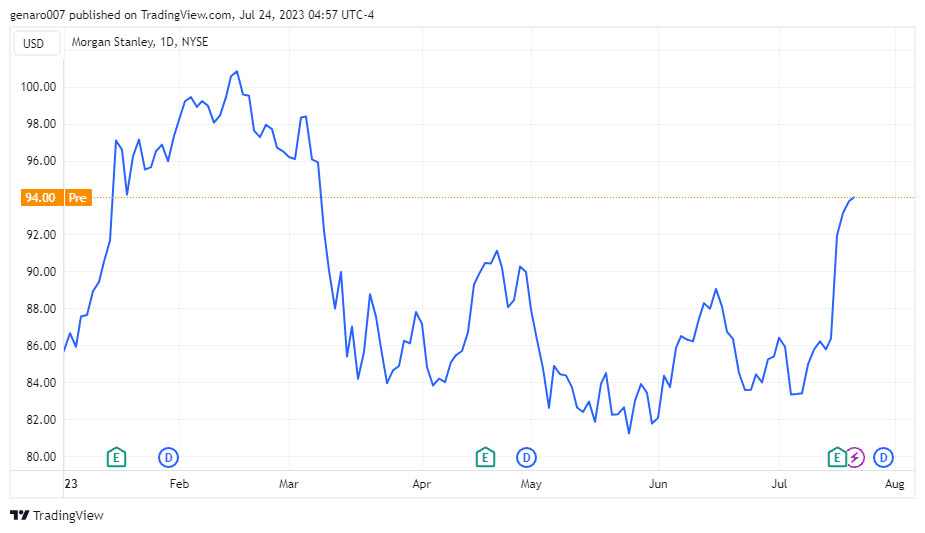Image resolution: width=925 pixels, height=533 pixels.
Task: Click the Feb label on the time axis
Action: click(x=179, y=484)
